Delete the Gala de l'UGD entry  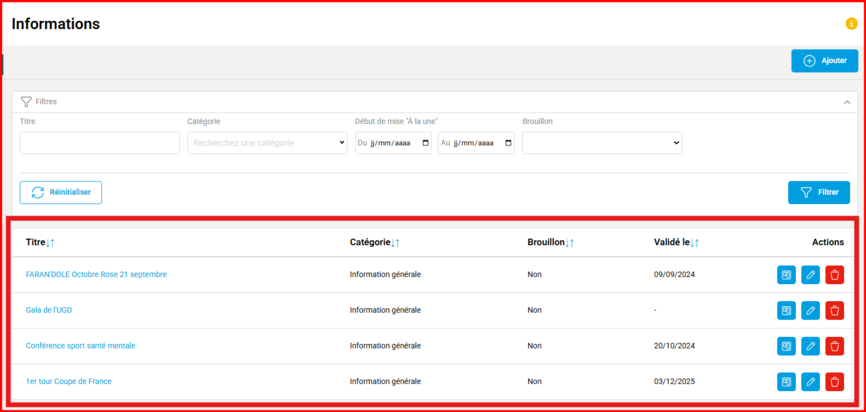[834, 310]
